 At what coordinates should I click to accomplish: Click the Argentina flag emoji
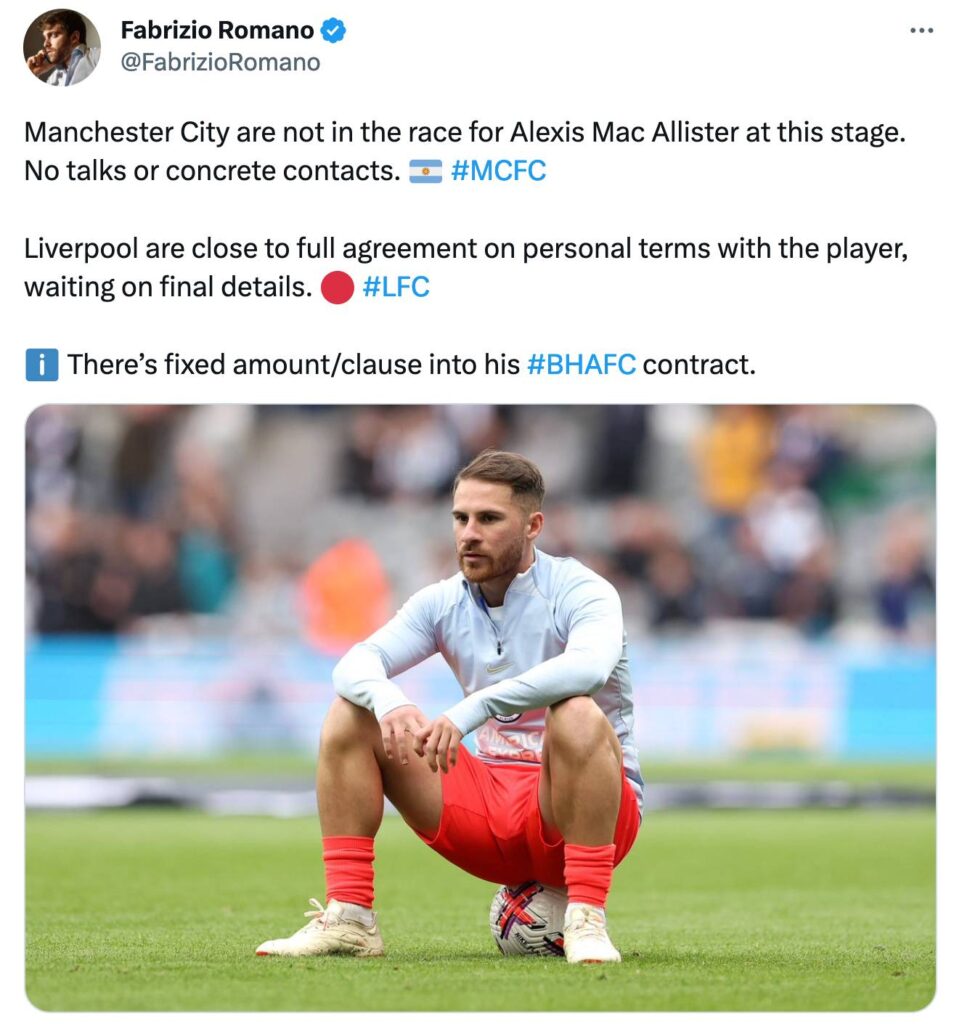[426, 171]
